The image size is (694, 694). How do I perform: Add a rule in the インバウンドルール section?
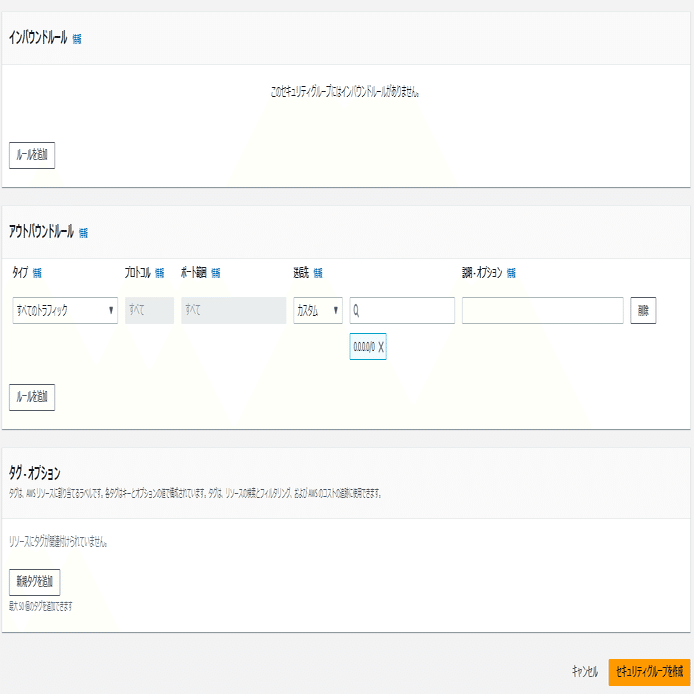pos(32,155)
